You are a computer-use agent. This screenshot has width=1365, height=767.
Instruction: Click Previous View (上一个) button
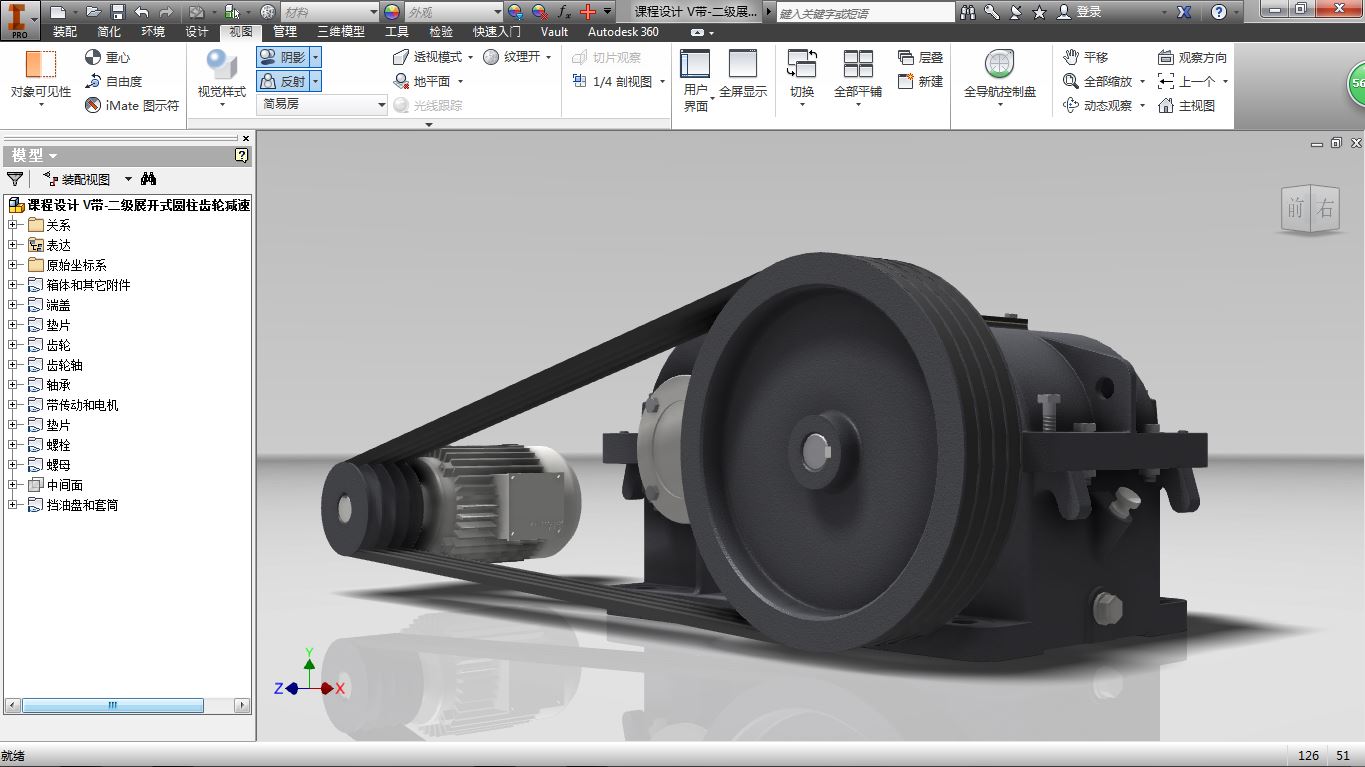(x=1187, y=81)
